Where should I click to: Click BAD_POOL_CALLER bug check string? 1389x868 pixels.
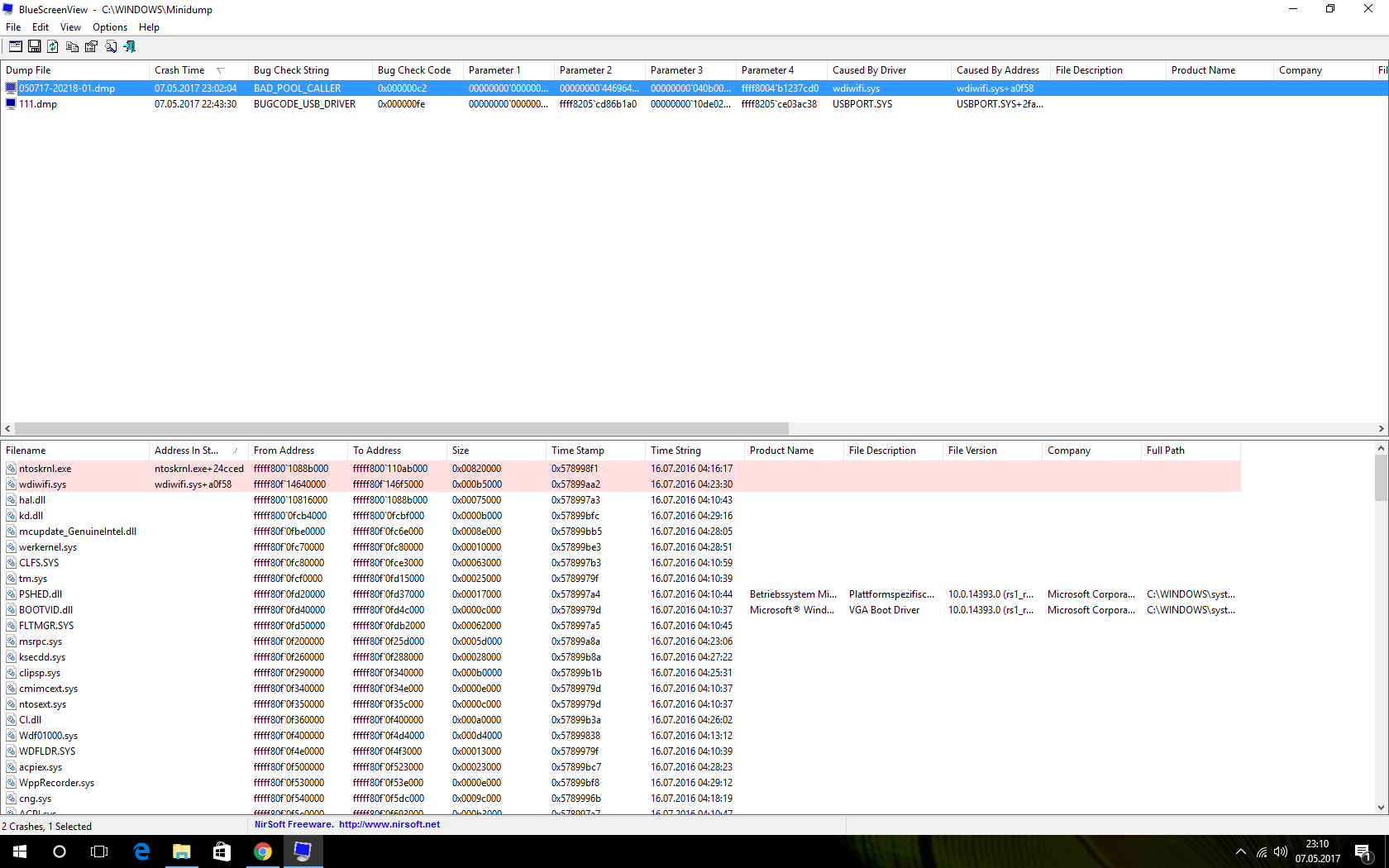pos(297,88)
